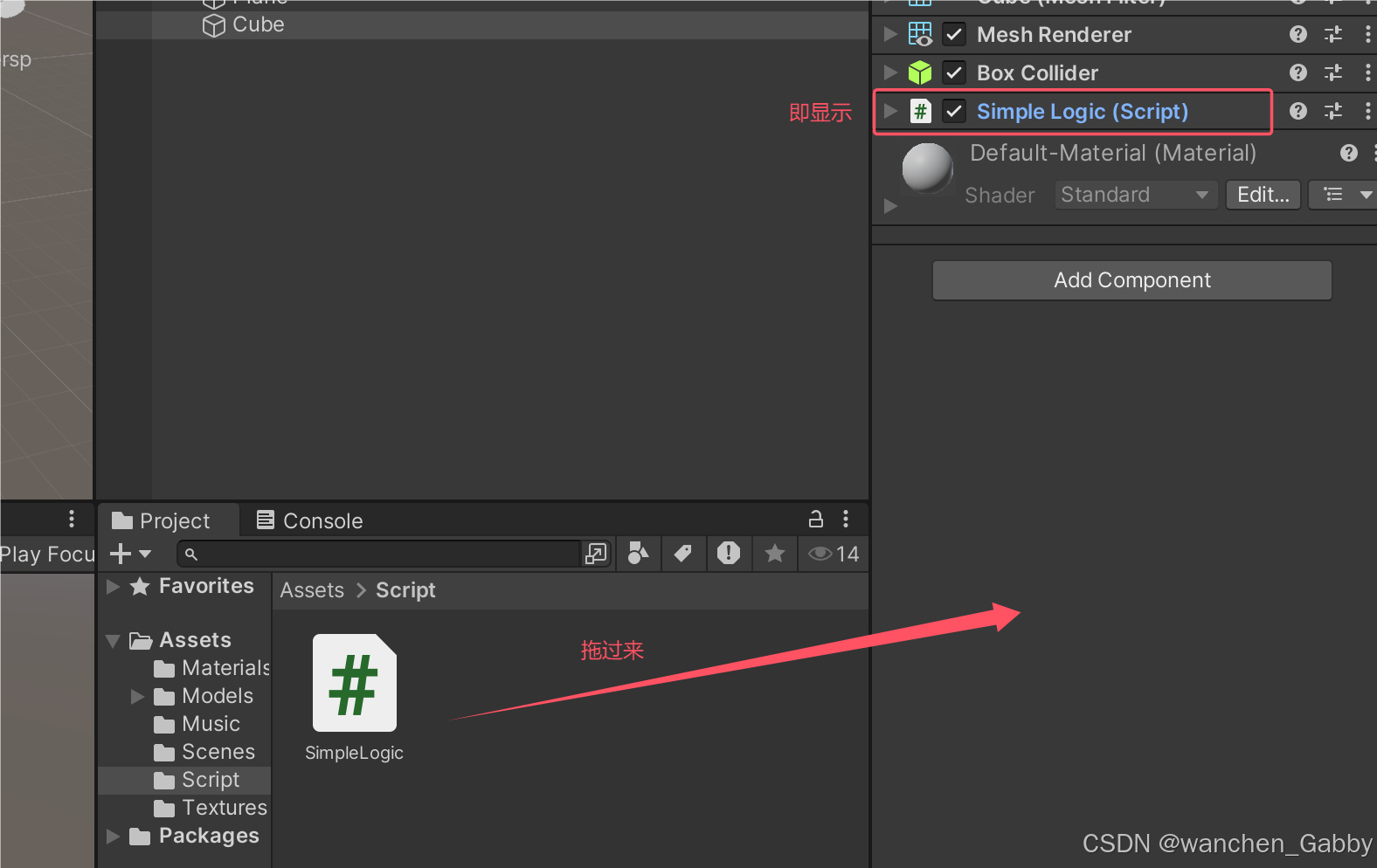Click the Project panel lock icon
This screenshot has height=868, width=1377.
[815, 520]
